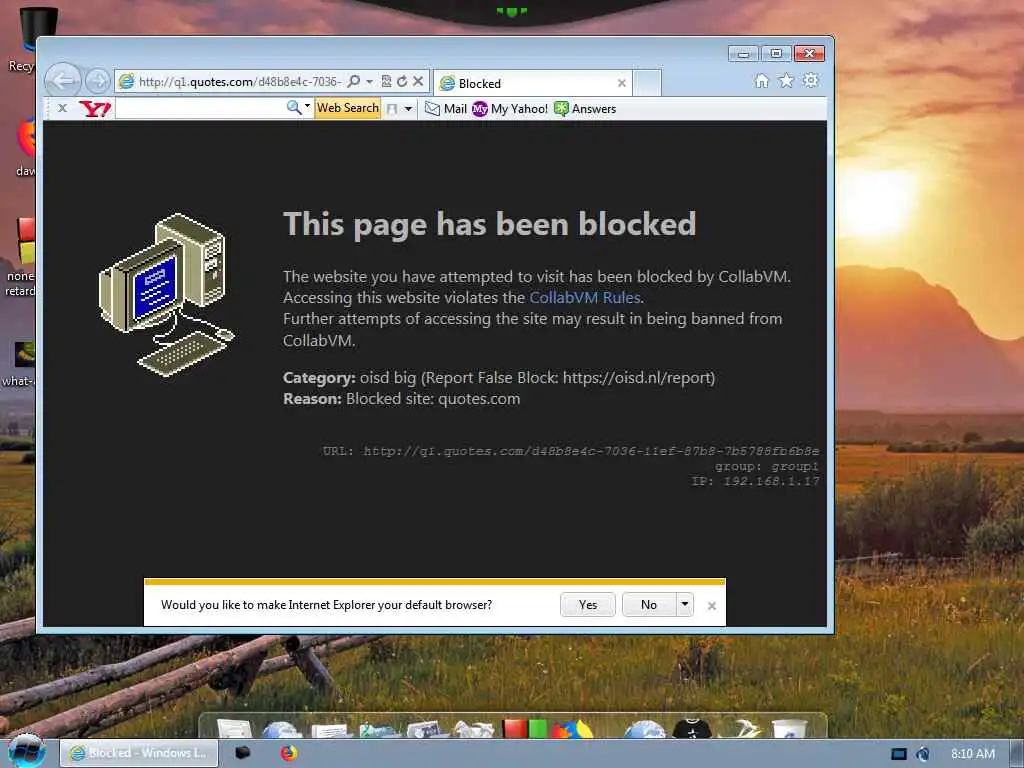Click the IP 192.168.1.17 text
Screen dimensions: 1024x768
755,481
